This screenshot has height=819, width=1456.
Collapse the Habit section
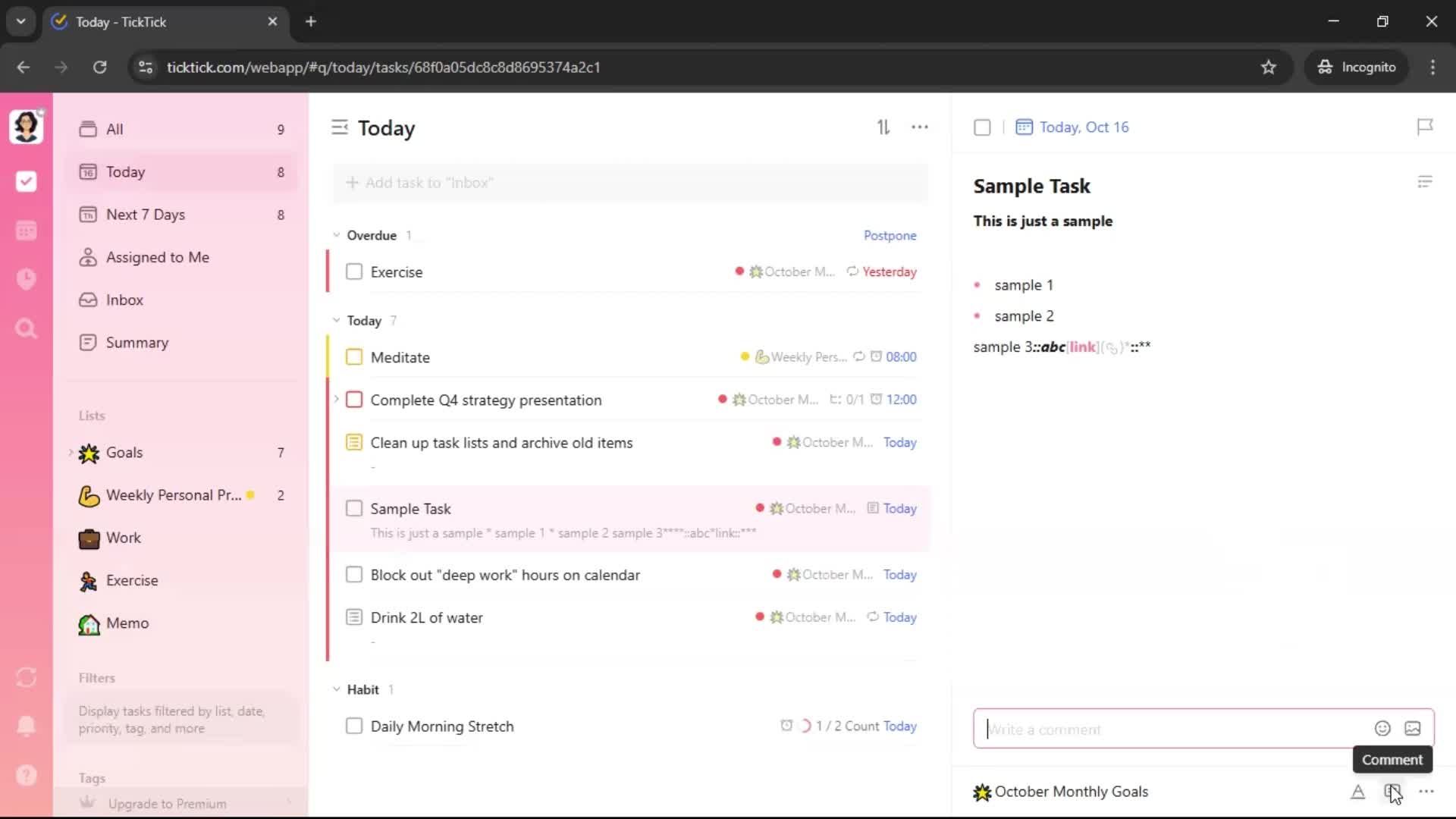(x=337, y=689)
